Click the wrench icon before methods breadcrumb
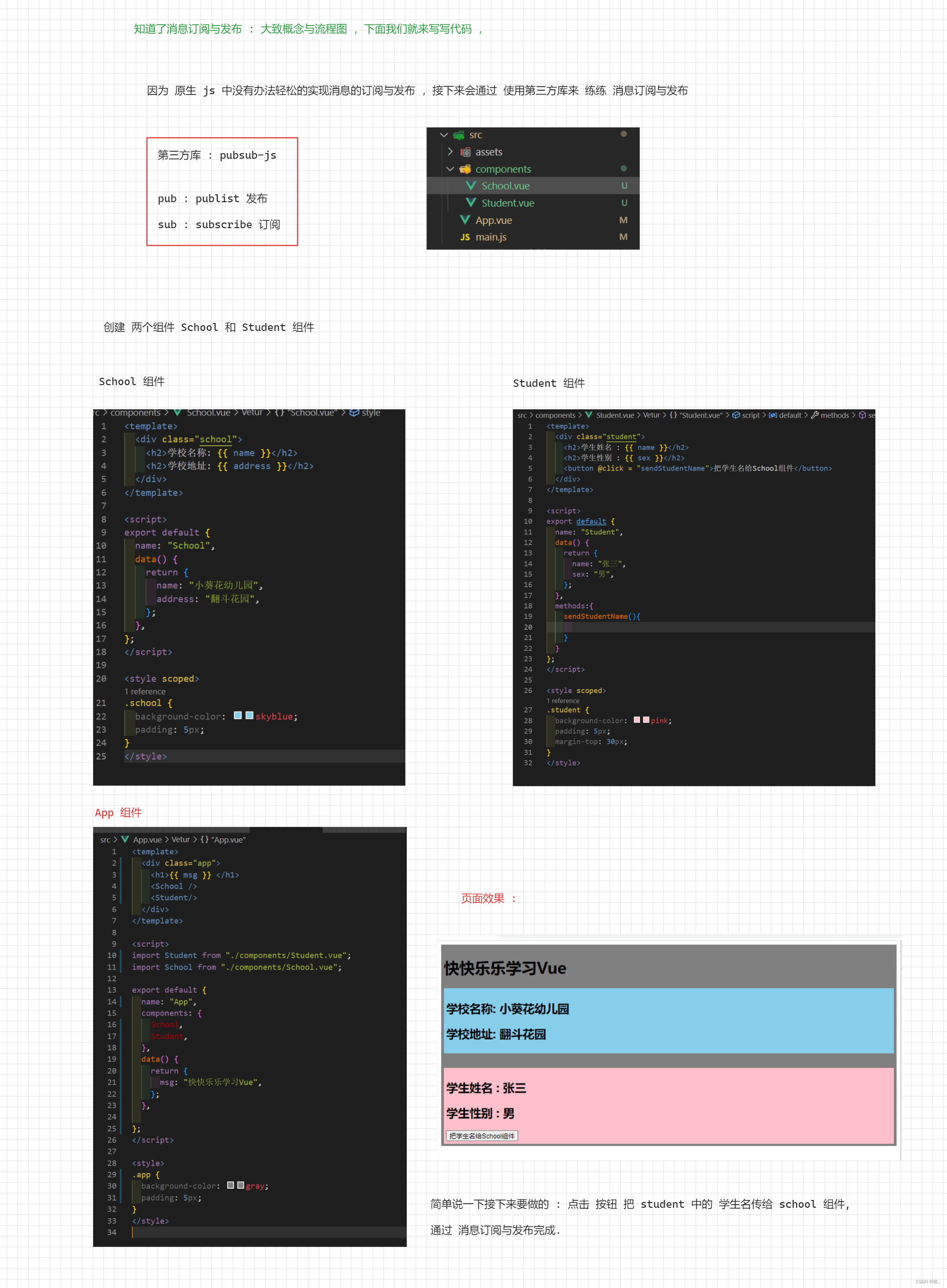947x1288 pixels. [x=815, y=415]
